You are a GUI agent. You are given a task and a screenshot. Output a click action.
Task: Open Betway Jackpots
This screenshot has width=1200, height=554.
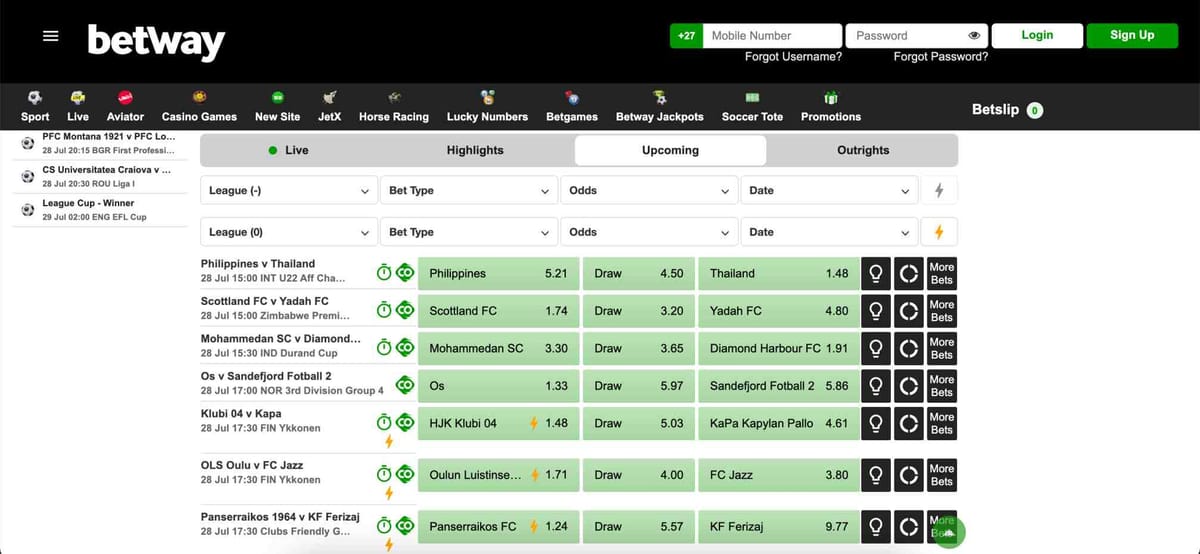tap(659, 107)
